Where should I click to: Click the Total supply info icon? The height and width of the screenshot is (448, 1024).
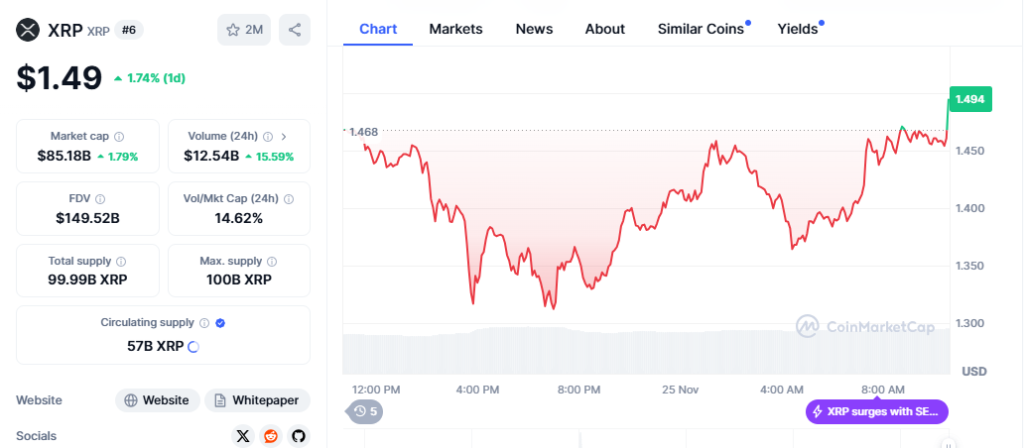(122, 261)
